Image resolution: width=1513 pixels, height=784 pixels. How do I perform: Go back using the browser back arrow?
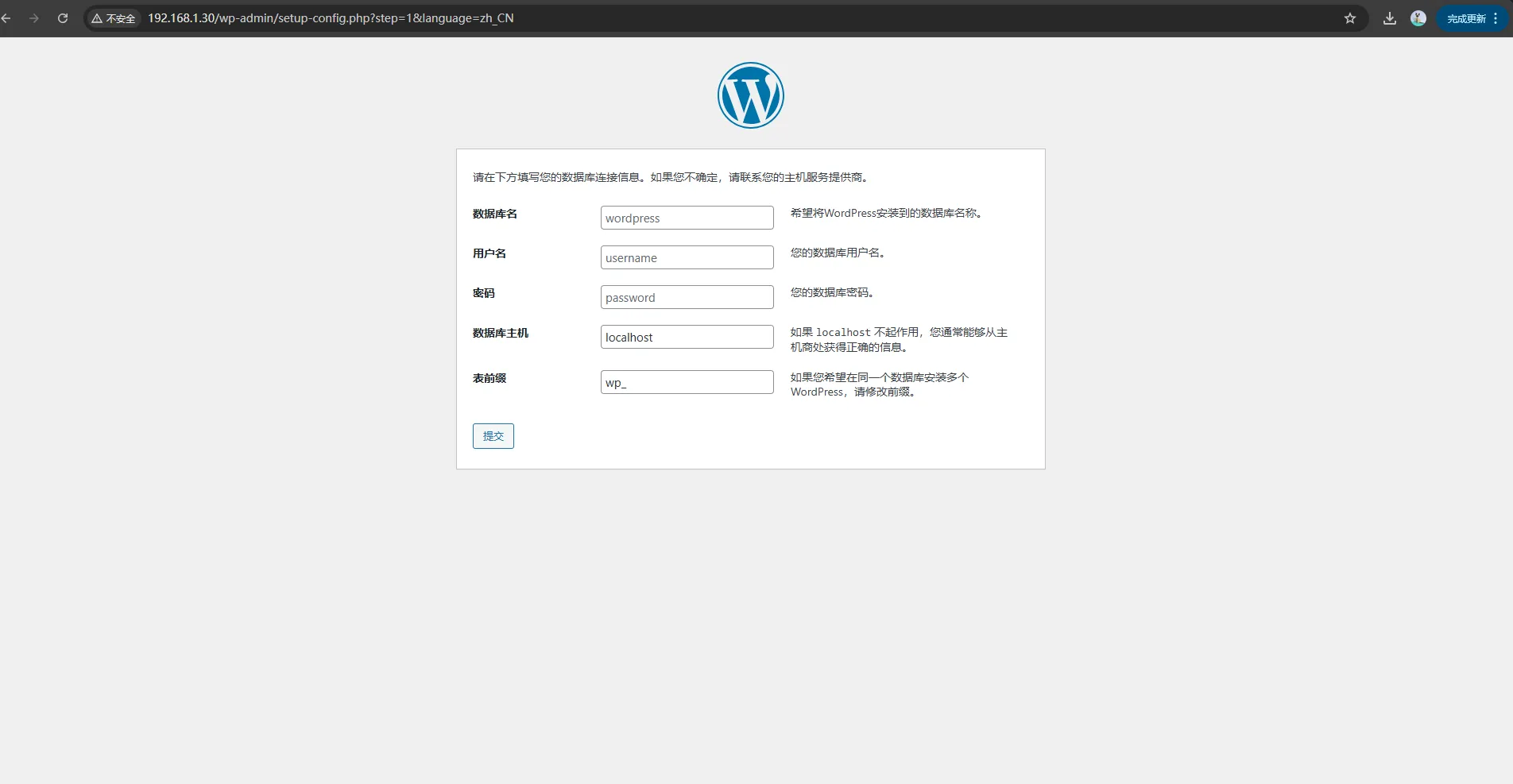(6, 18)
